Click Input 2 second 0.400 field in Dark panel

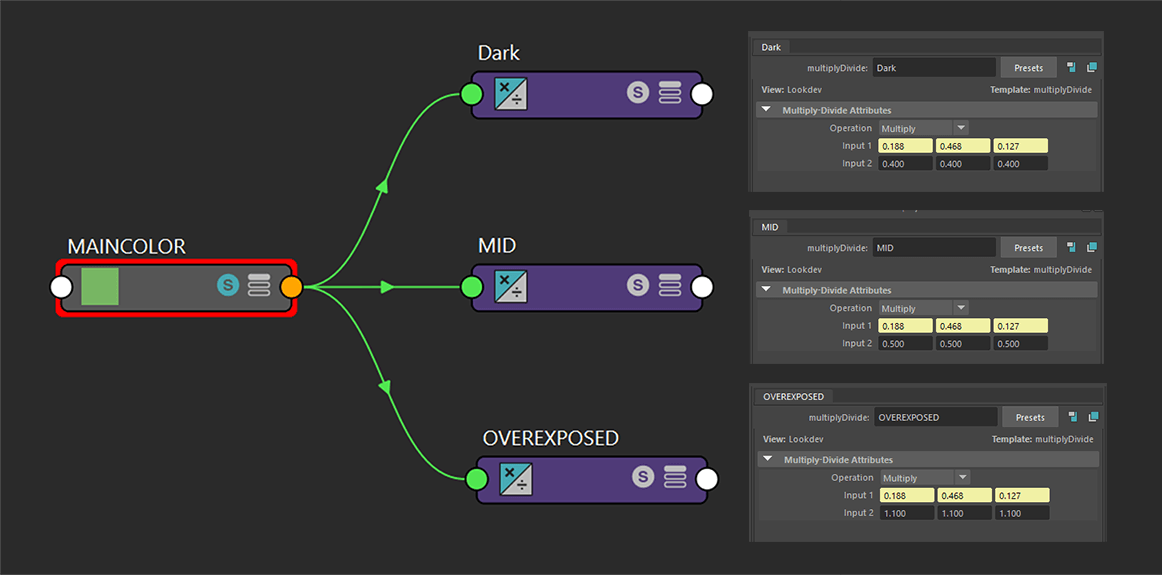click(963, 163)
